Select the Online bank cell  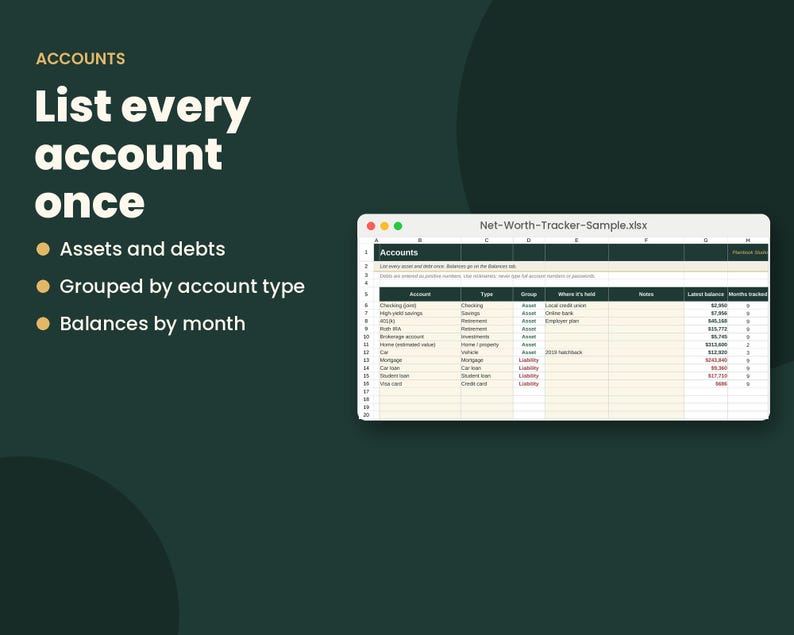click(576, 313)
